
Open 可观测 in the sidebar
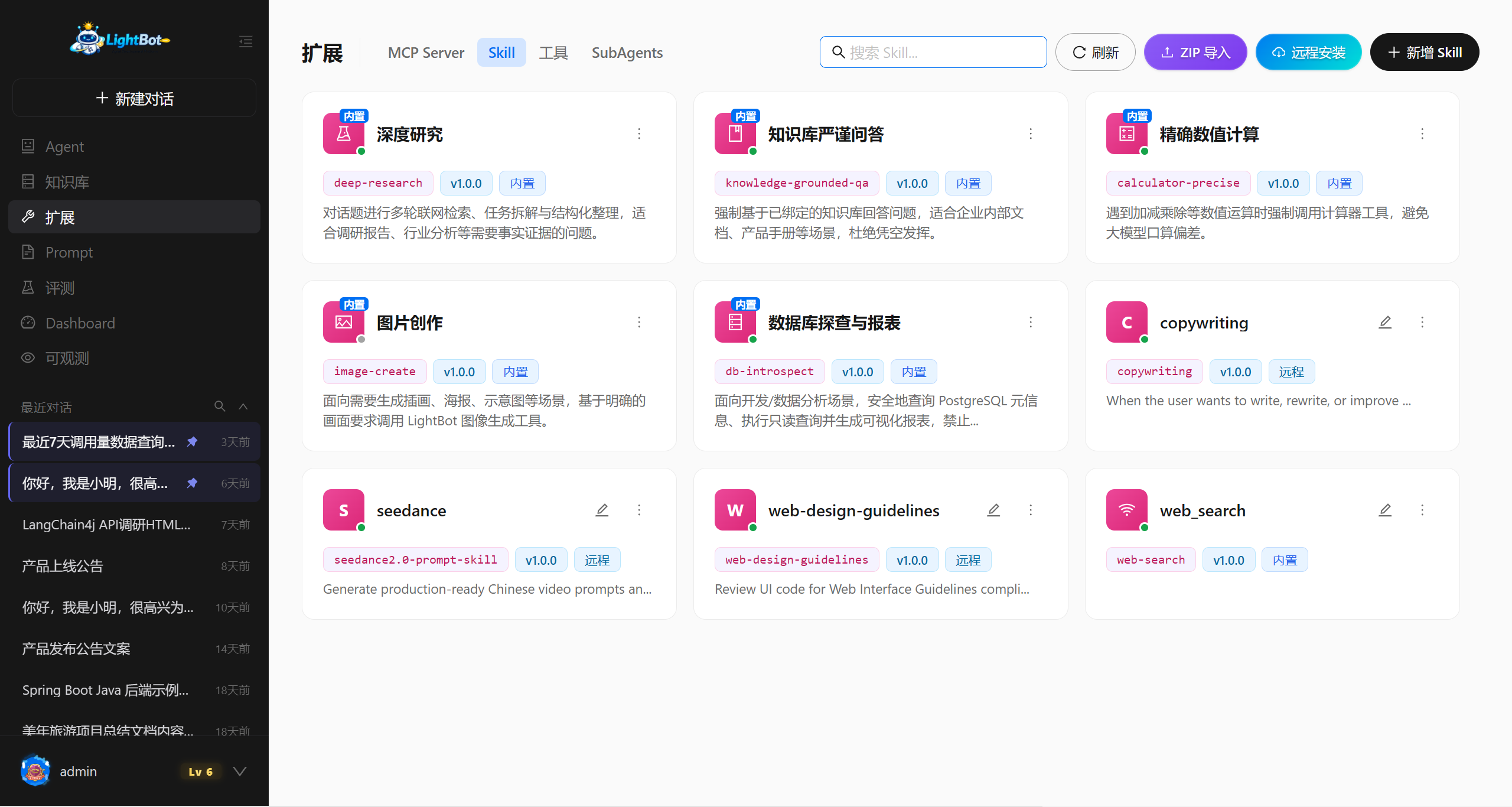coord(135,358)
